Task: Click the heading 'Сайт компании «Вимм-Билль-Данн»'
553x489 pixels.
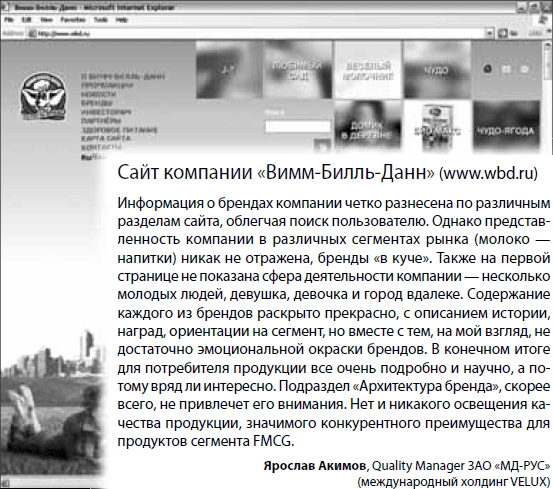Action: pos(276,173)
